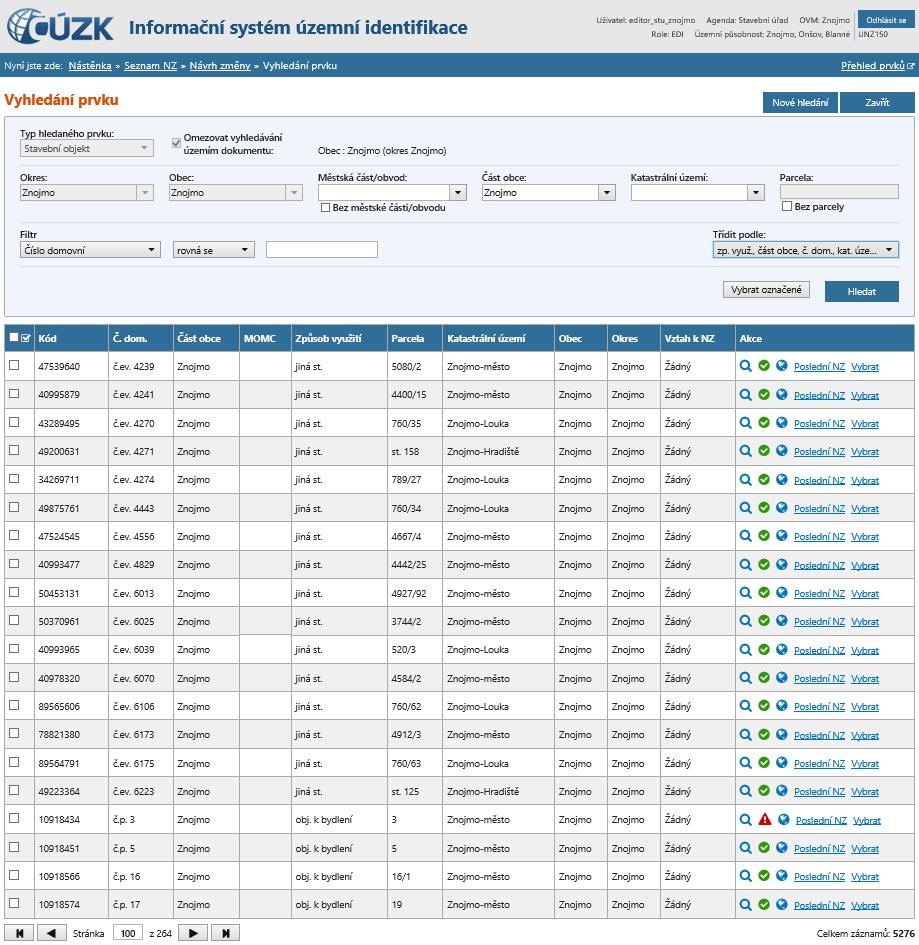Click magnifier icon in row 47524545

(x=745, y=536)
